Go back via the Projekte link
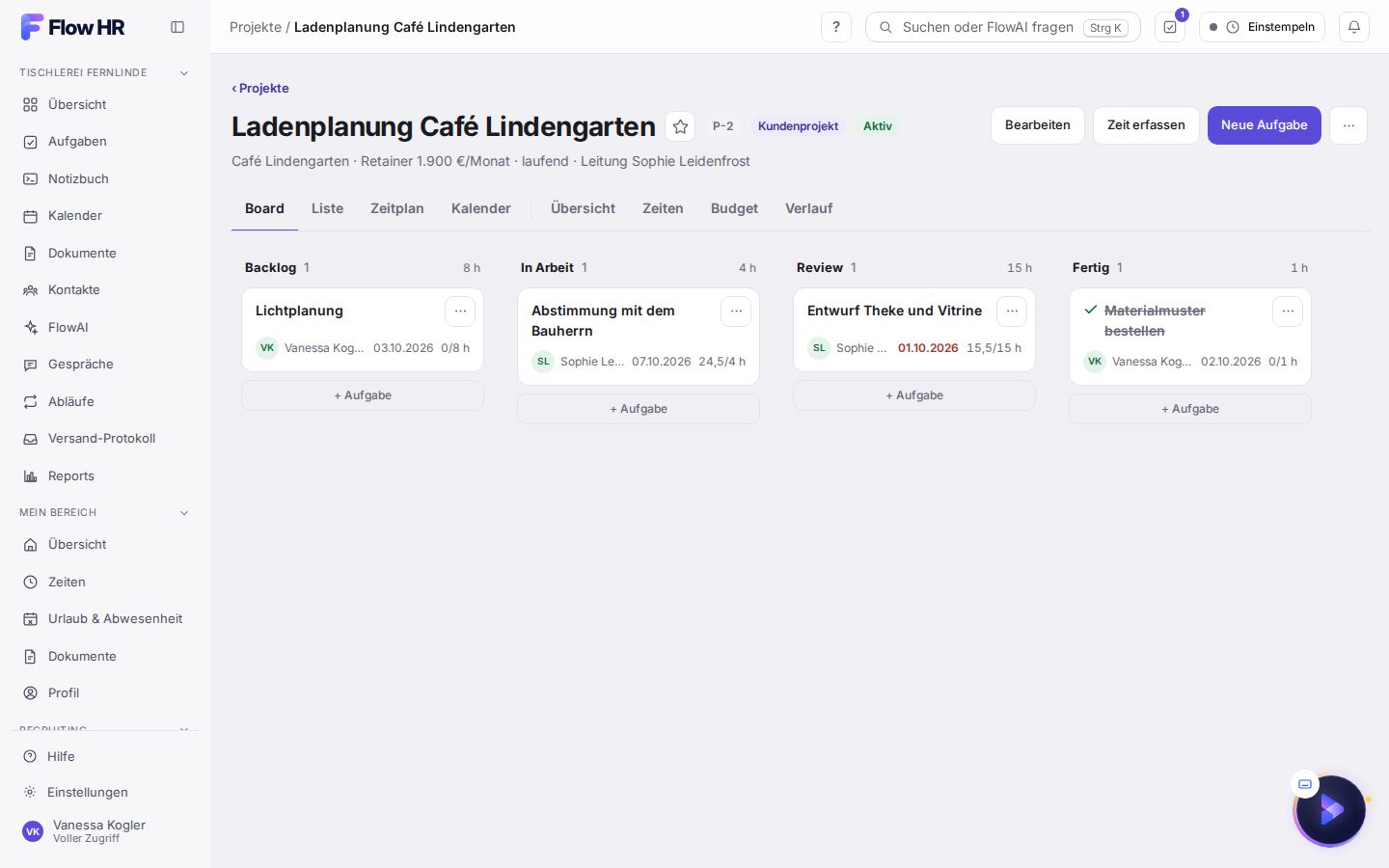 [x=260, y=88]
